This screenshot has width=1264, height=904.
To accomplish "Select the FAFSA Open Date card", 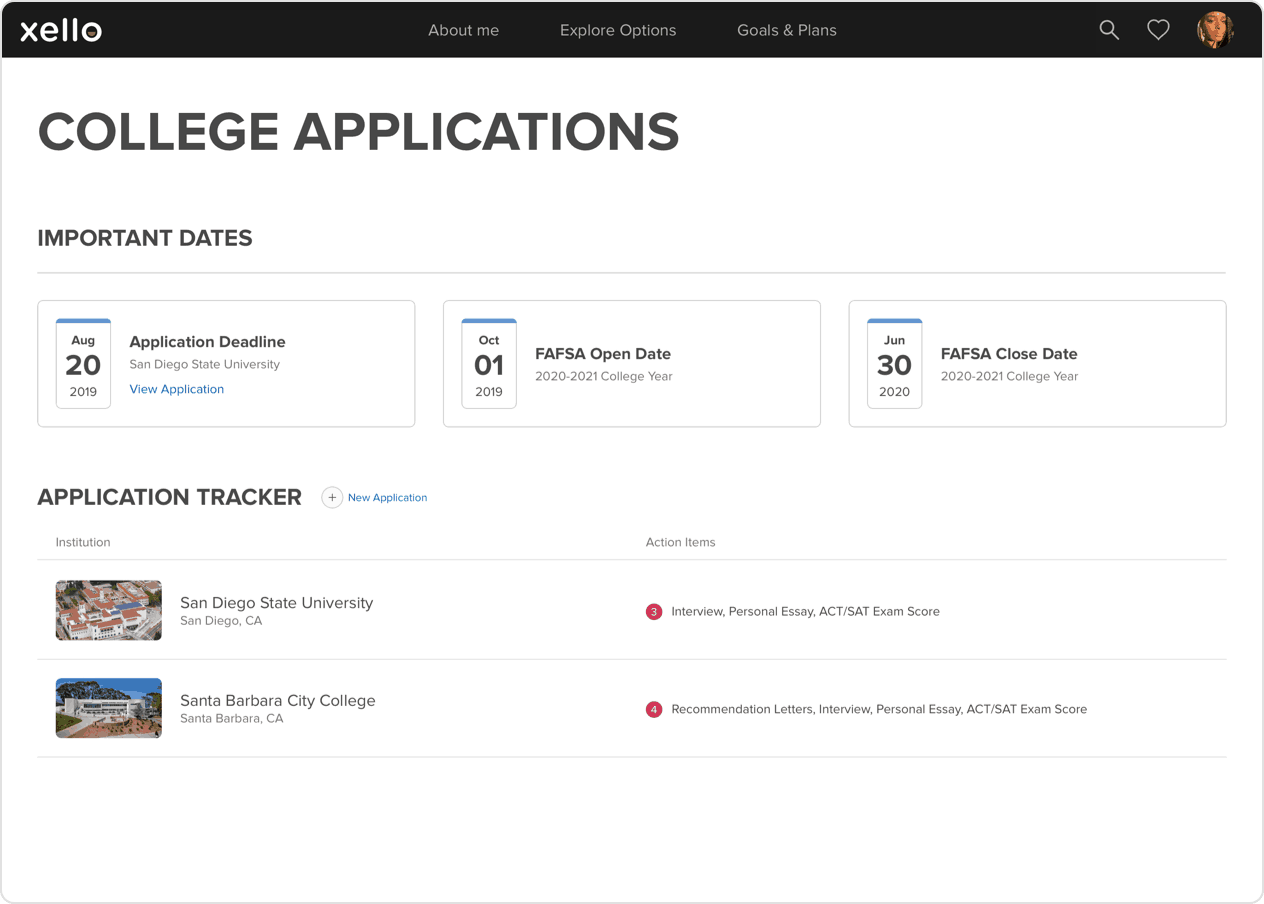I will (632, 364).
